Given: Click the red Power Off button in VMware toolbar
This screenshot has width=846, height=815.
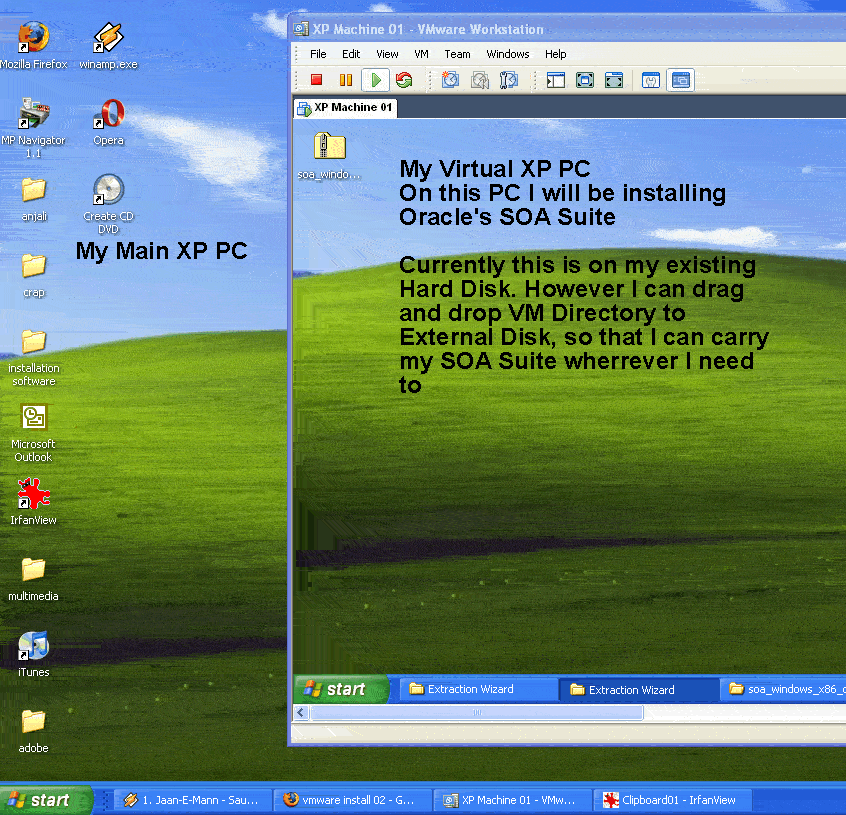Looking at the screenshot, I should (x=317, y=80).
